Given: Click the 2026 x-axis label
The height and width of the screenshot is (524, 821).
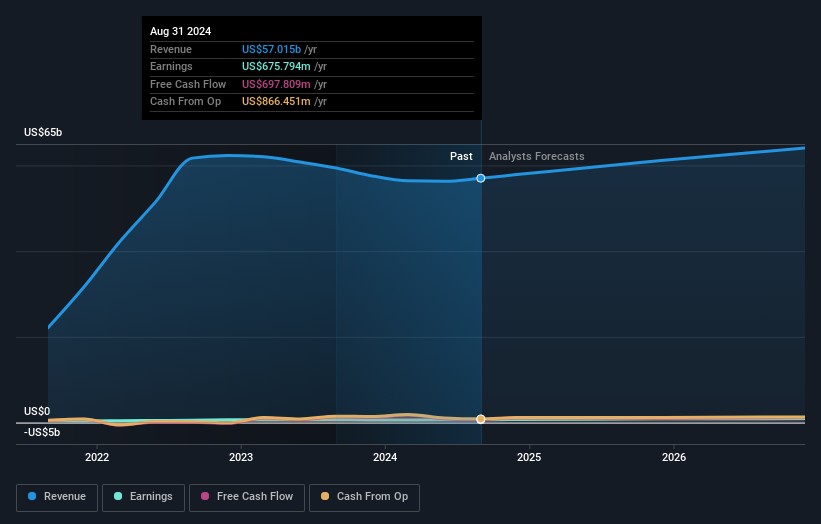Looking at the screenshot, I should click(x=674, y=457).
